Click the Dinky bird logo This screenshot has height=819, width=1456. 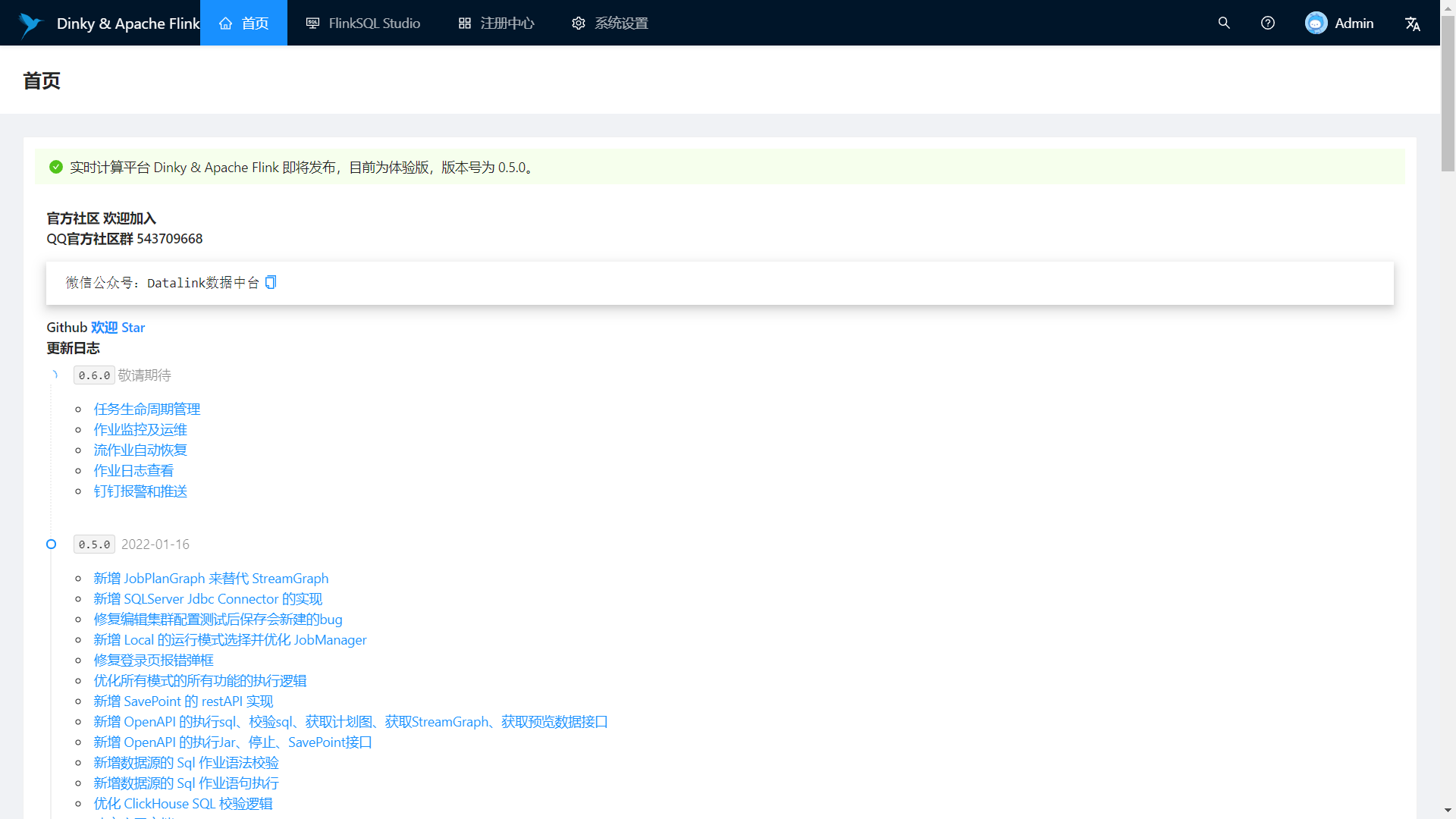31,24
